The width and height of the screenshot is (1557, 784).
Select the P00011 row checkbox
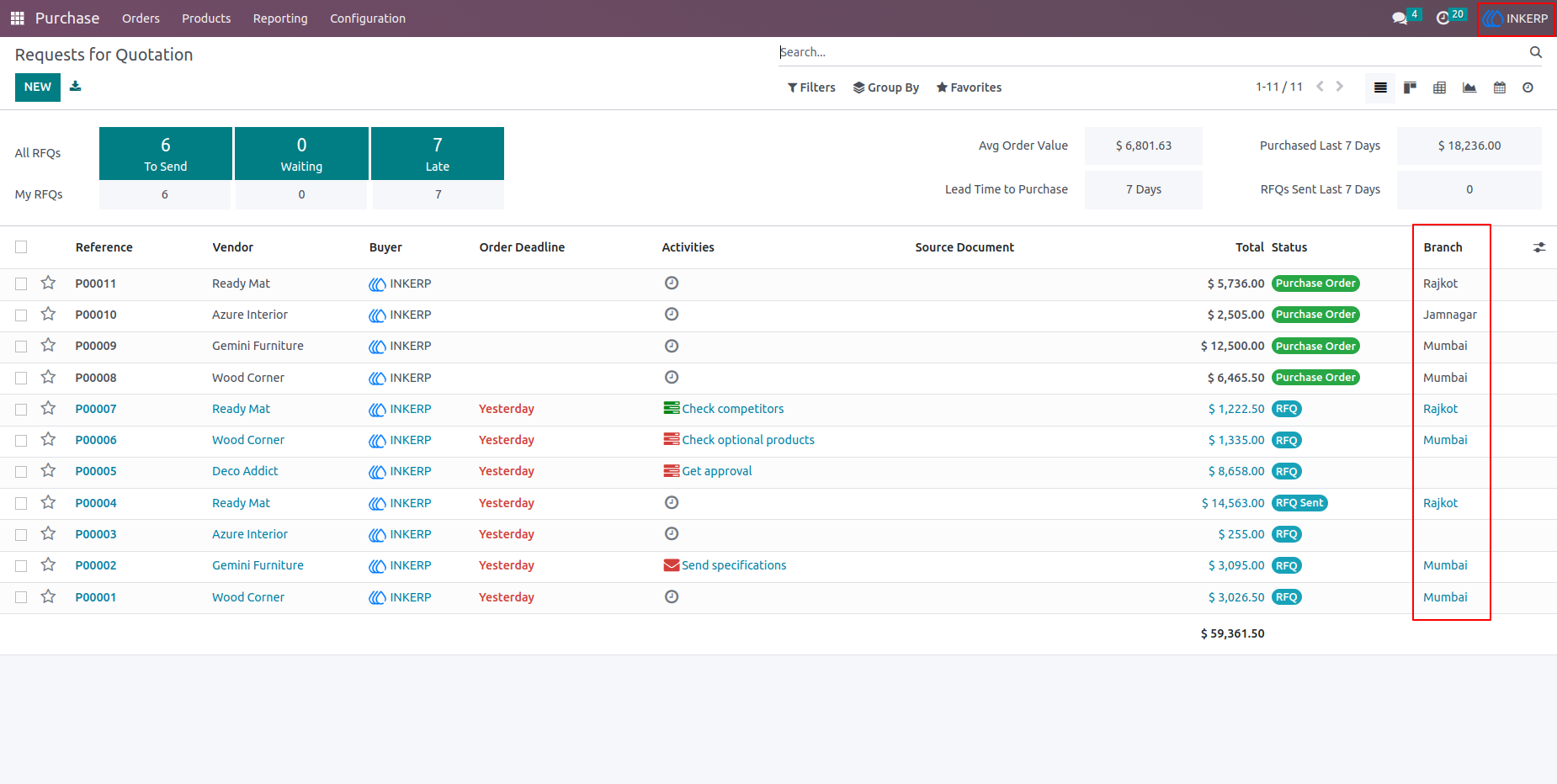[x=21, y=283]
